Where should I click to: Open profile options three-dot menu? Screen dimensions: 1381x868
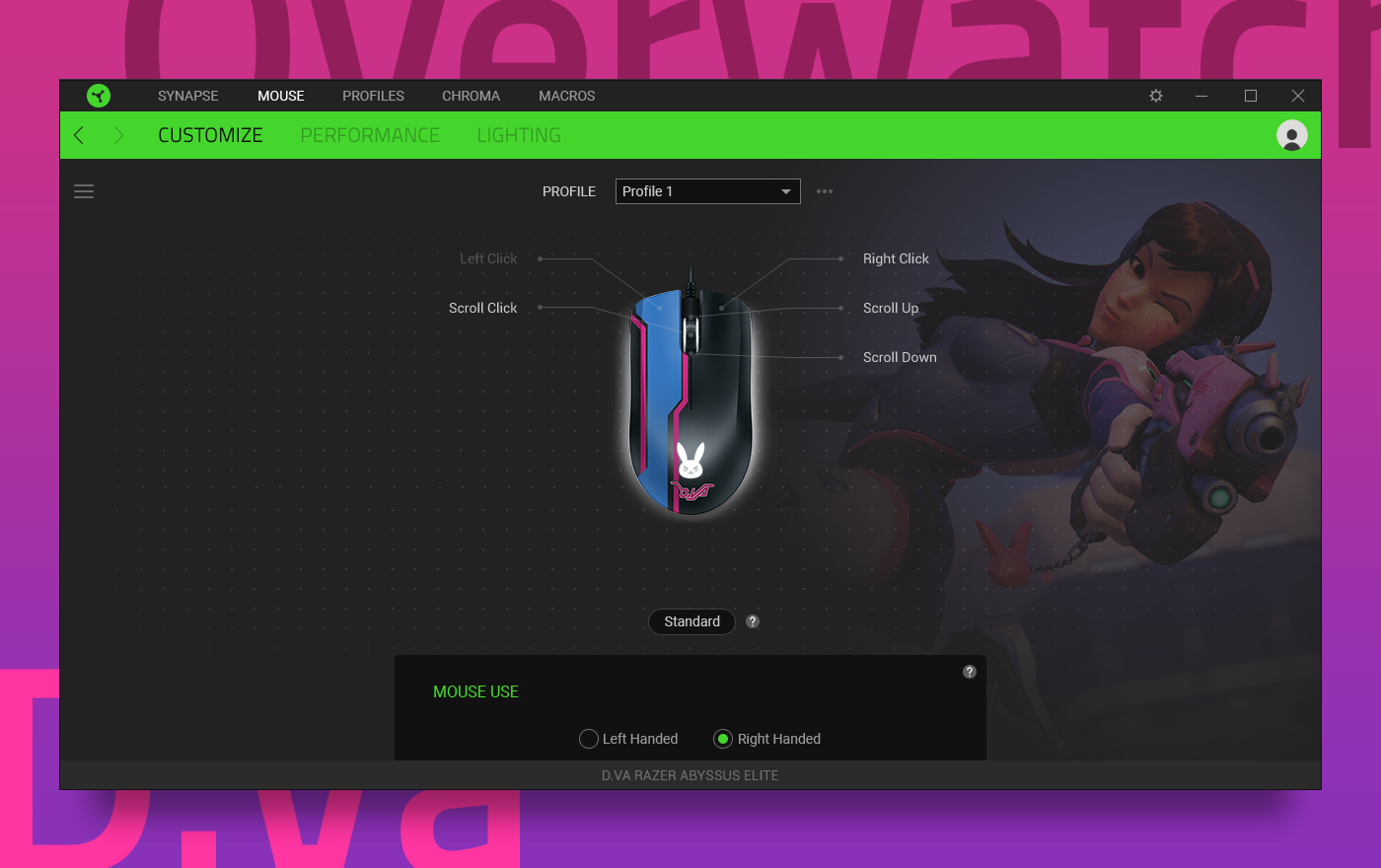click(x=825, y=191)
